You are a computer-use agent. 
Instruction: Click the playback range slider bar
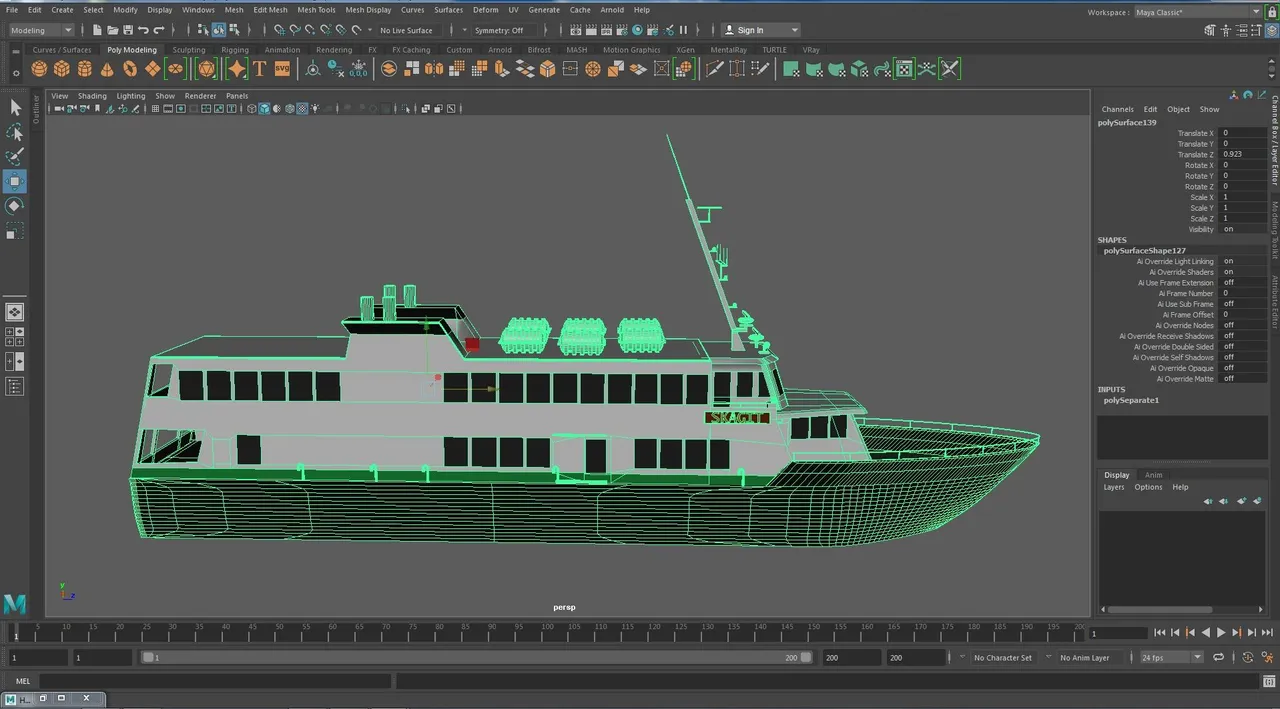coord(477,658)
